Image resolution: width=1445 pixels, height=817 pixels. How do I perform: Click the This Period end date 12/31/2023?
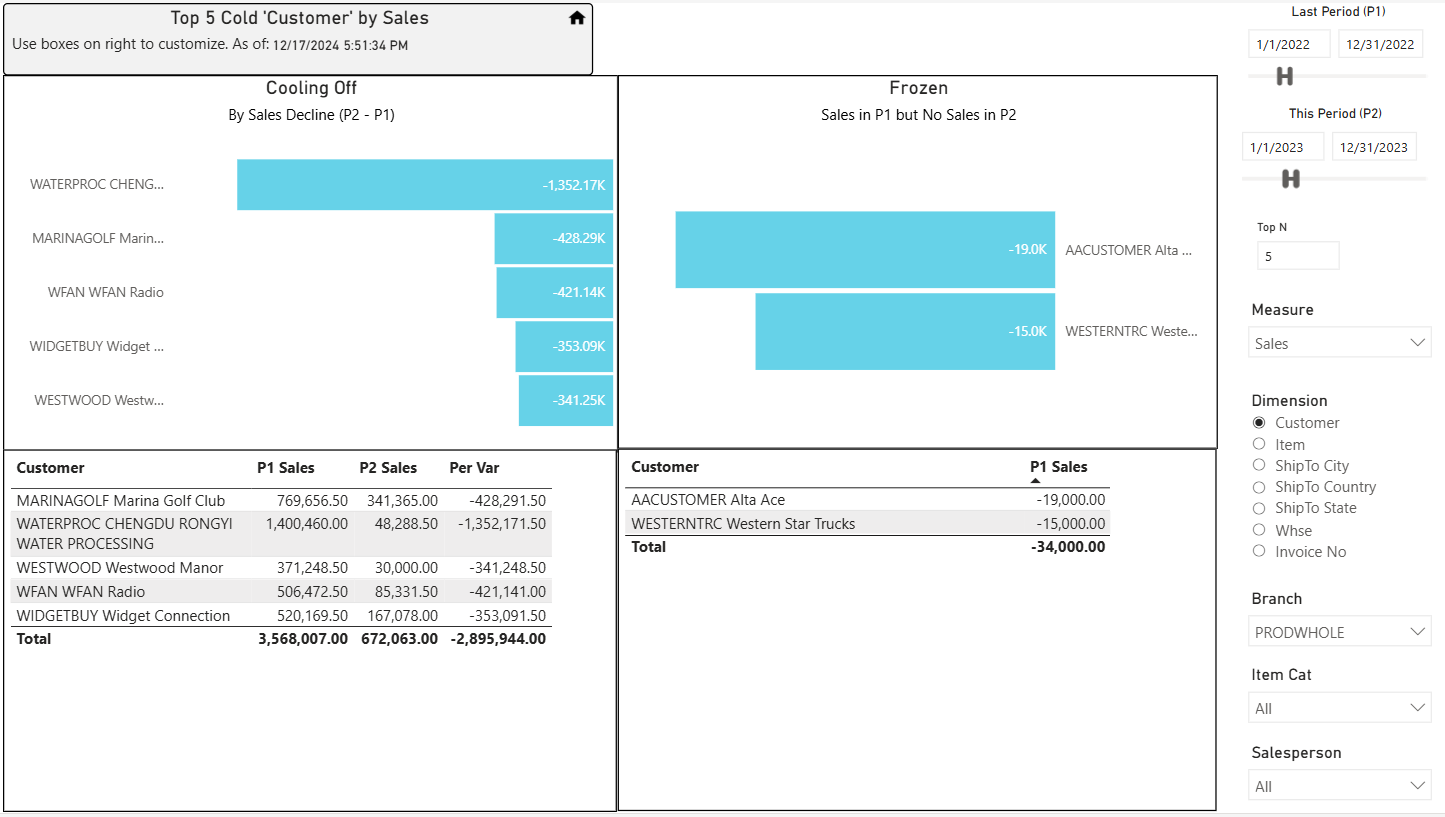pos(1374,147)
